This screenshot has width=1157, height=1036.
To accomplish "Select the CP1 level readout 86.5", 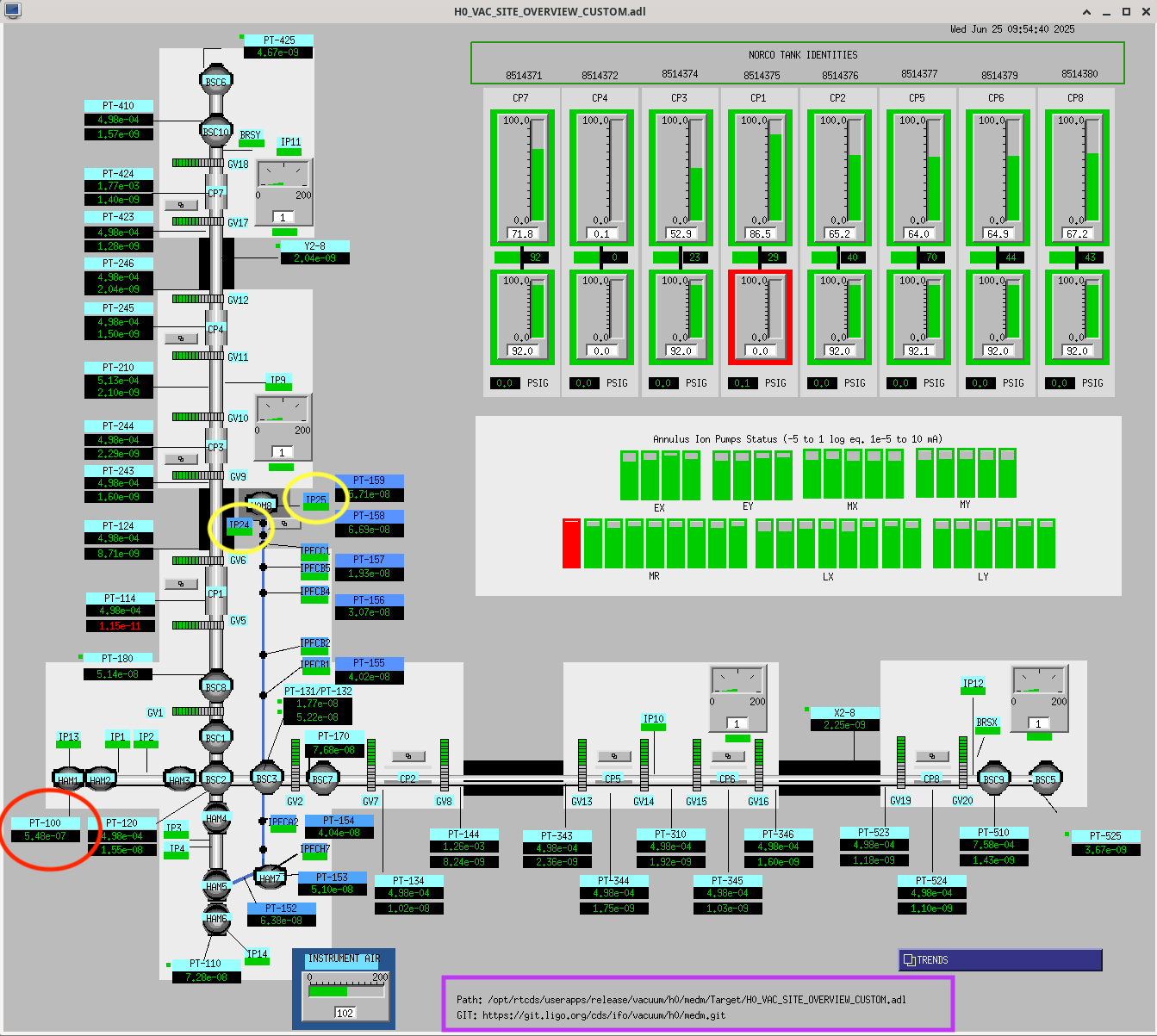I will tap(760, 233).
